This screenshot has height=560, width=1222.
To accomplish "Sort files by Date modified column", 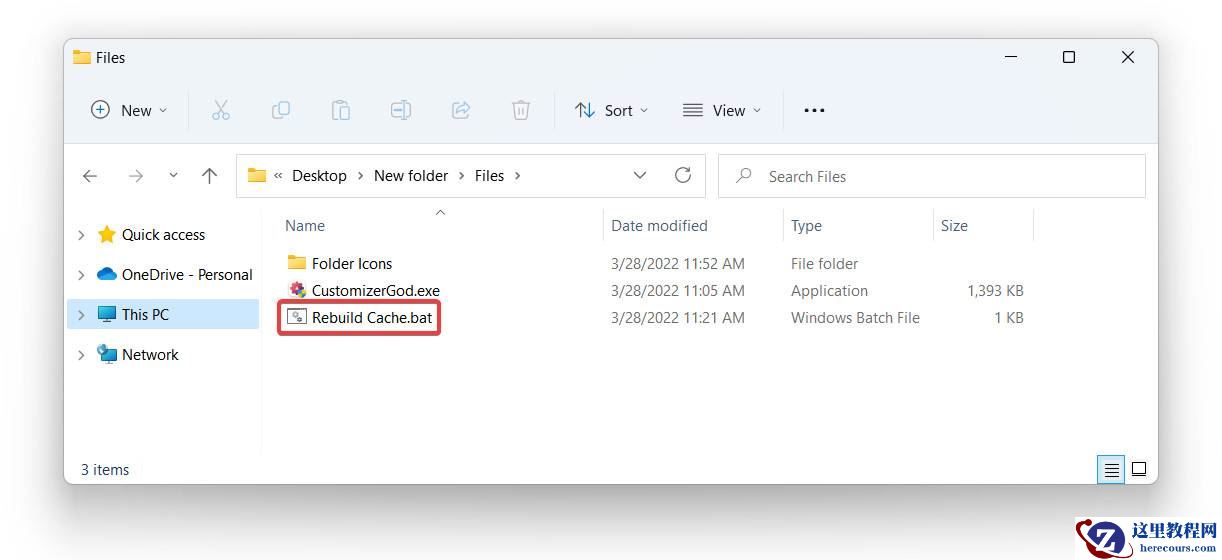I will 659,226.
